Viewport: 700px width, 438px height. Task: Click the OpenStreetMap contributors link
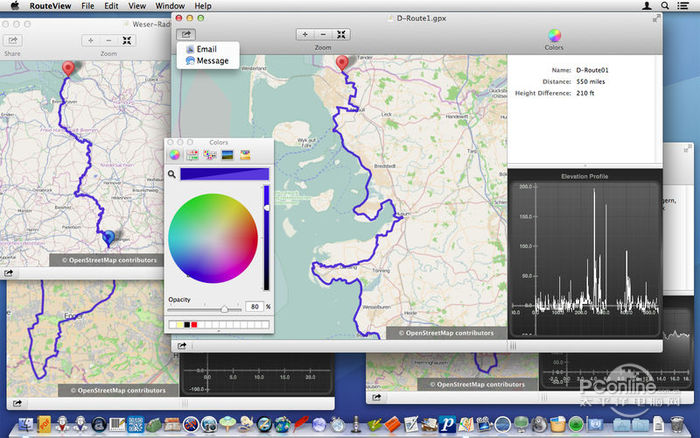tap(449, 333)
